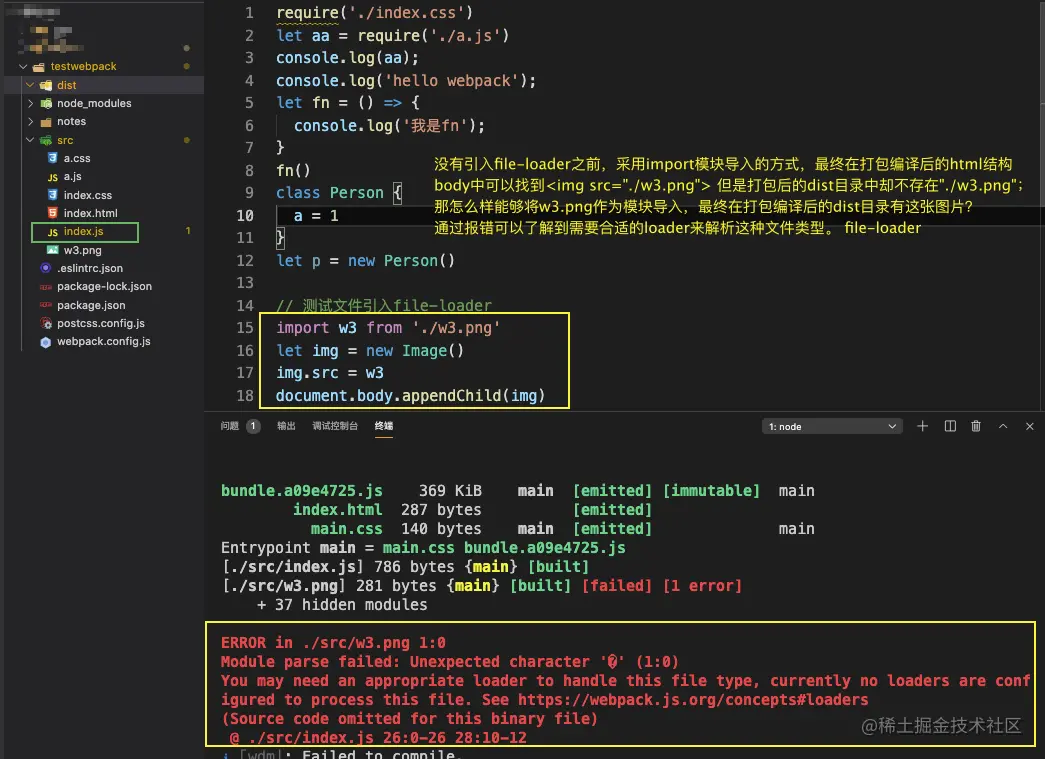The width and height of the screenshot is (1045, 759).
Task: Switch to the 调试控制台 debug console tab
Action: (x=335, y=426)
